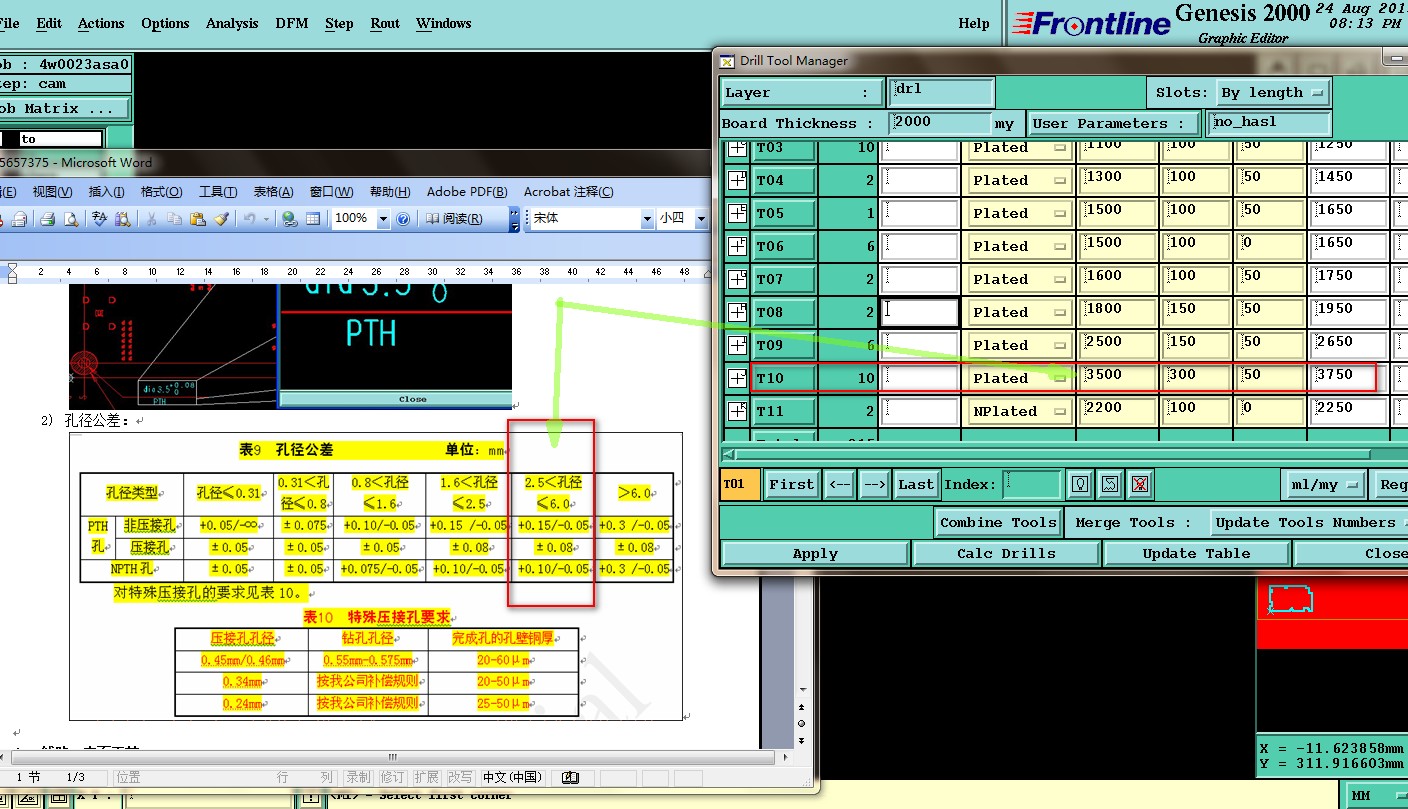Expand the T05 row plus box
Screen dimensions: 1408x809
pyautogui.click(x=737, y=213)
